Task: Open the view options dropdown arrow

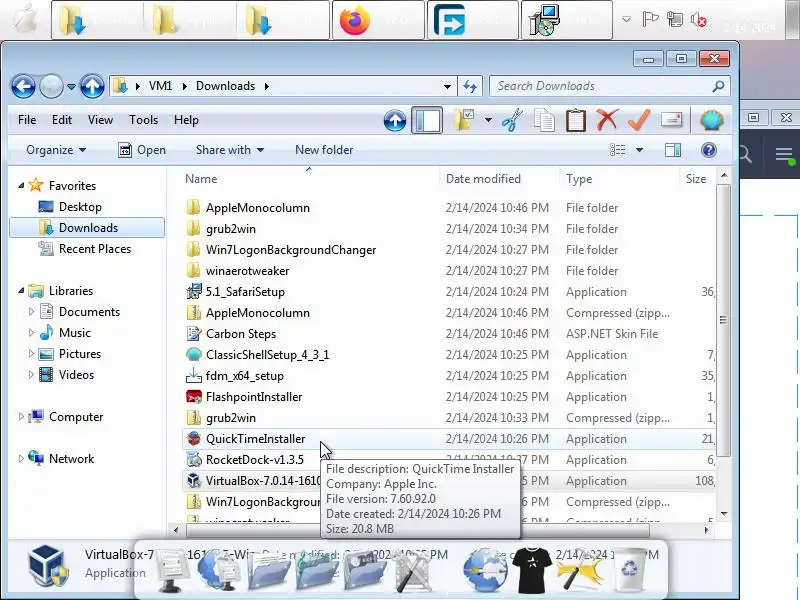Action: [639, 150]
